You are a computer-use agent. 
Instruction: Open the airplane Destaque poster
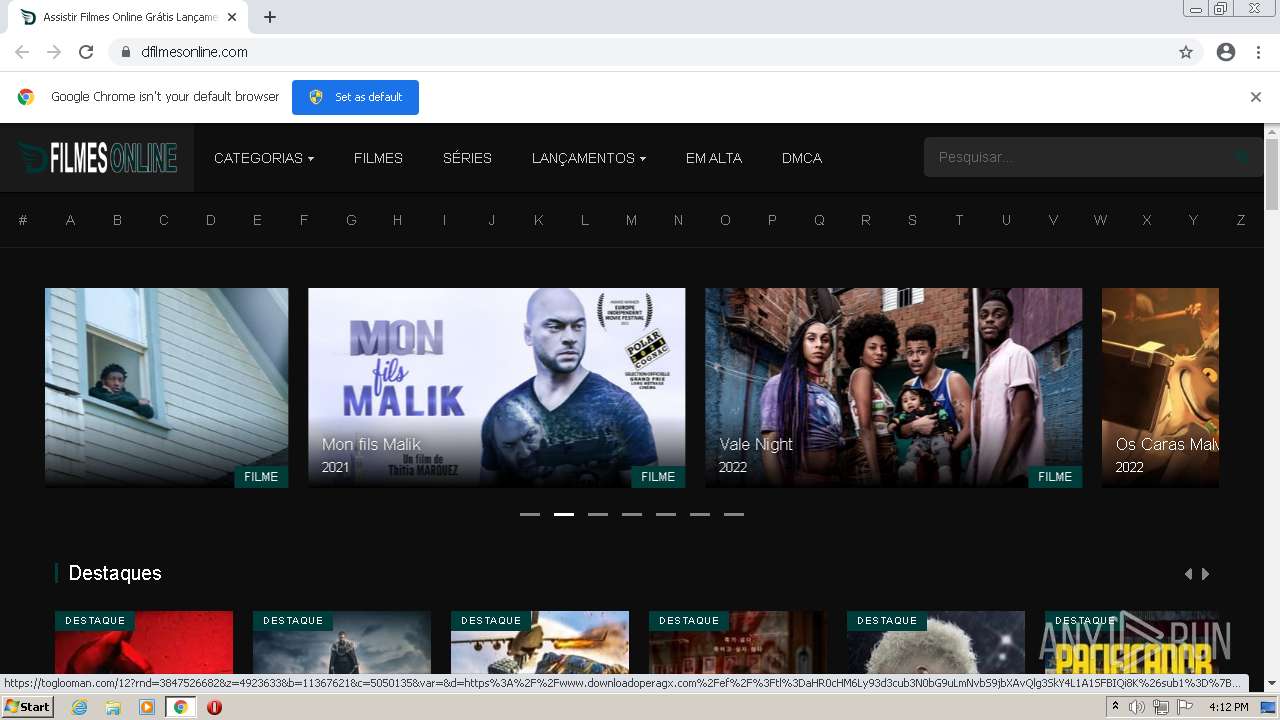click(x=540, y=643)
